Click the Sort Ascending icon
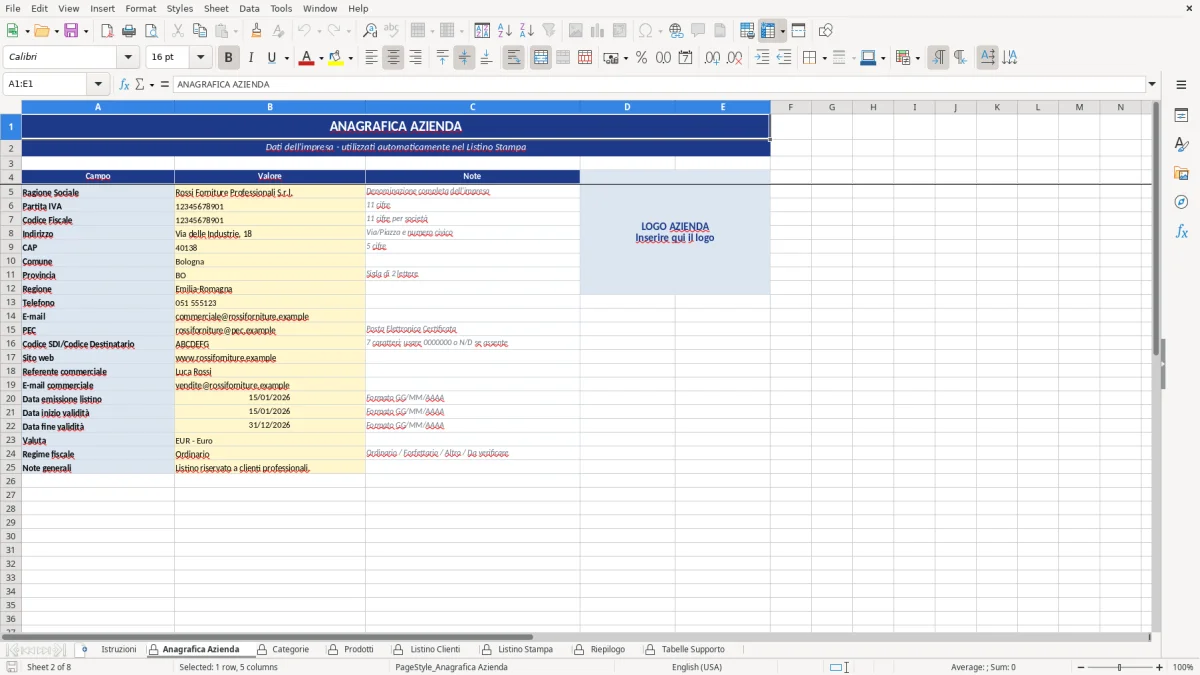The width and height of the screenshot is (1200, 675). click(x=505, y=31)
